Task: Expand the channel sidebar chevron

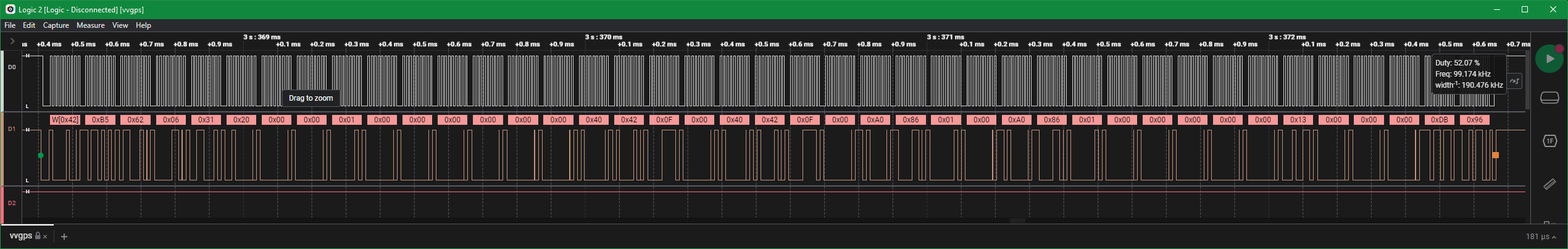Action: (12, 41)
